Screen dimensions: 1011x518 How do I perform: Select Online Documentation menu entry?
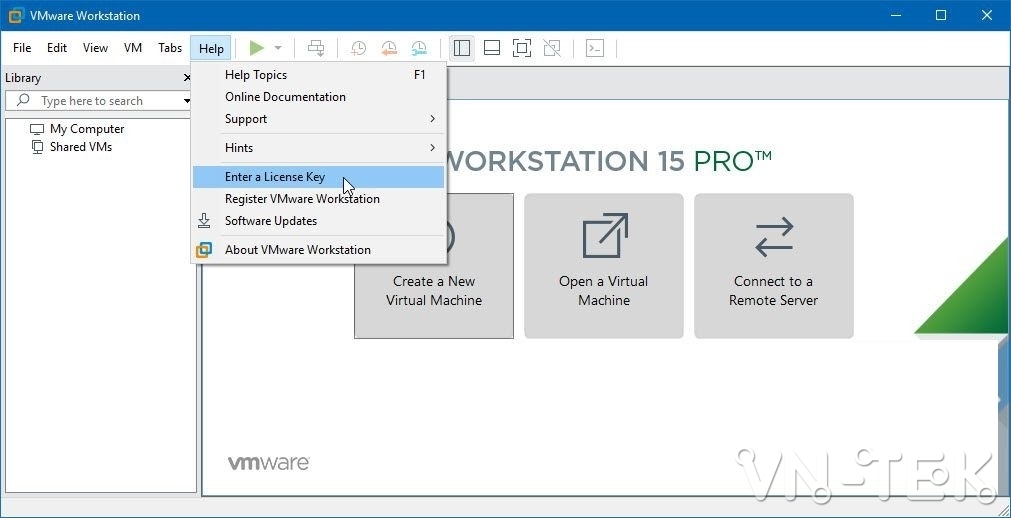click(319, 97)
